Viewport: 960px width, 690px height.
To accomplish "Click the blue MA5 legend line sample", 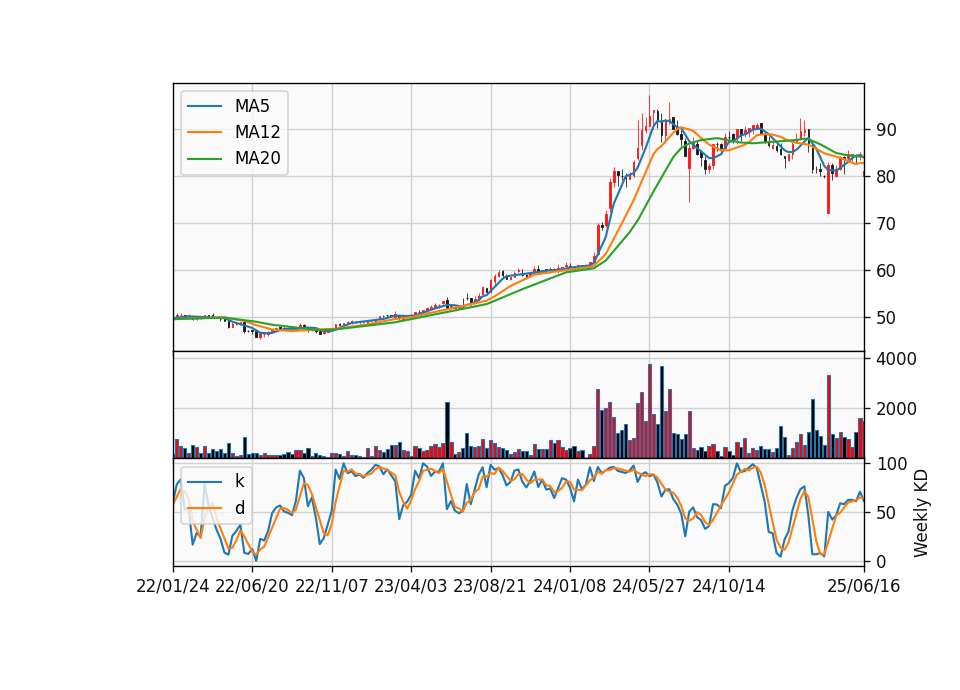I will point(204,106).
